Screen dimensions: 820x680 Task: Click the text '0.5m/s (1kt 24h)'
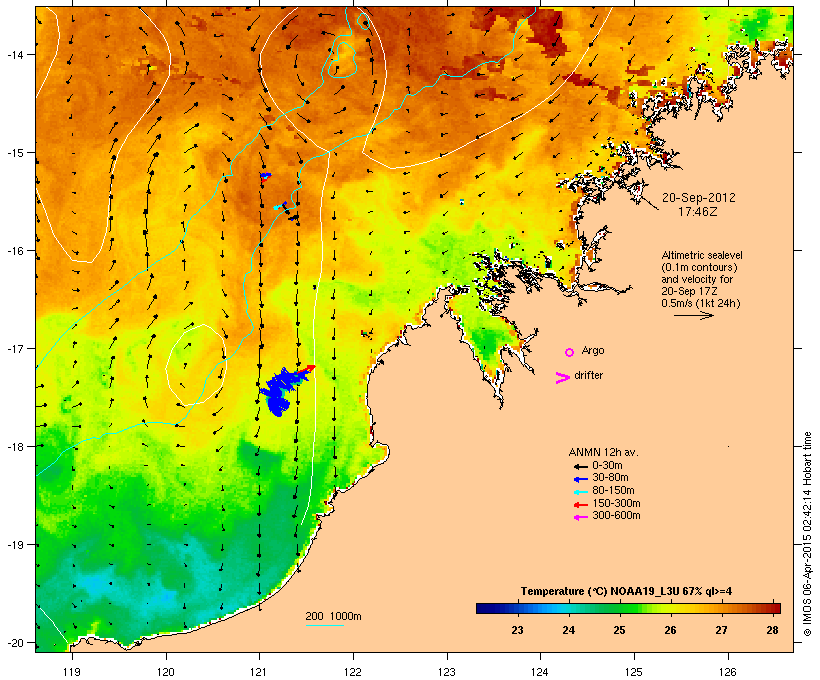tap(701, 303)
